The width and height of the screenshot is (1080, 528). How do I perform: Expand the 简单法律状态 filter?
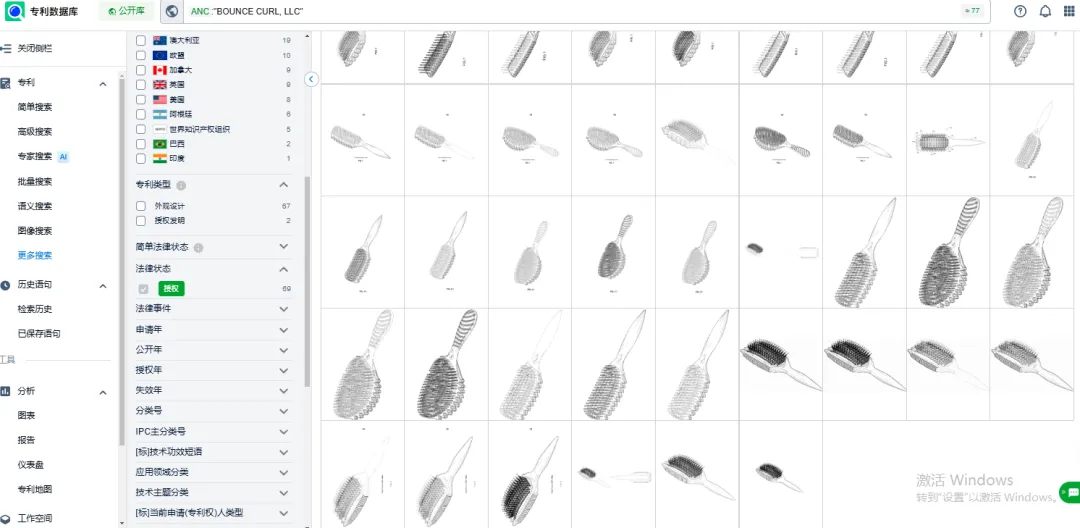283,247
